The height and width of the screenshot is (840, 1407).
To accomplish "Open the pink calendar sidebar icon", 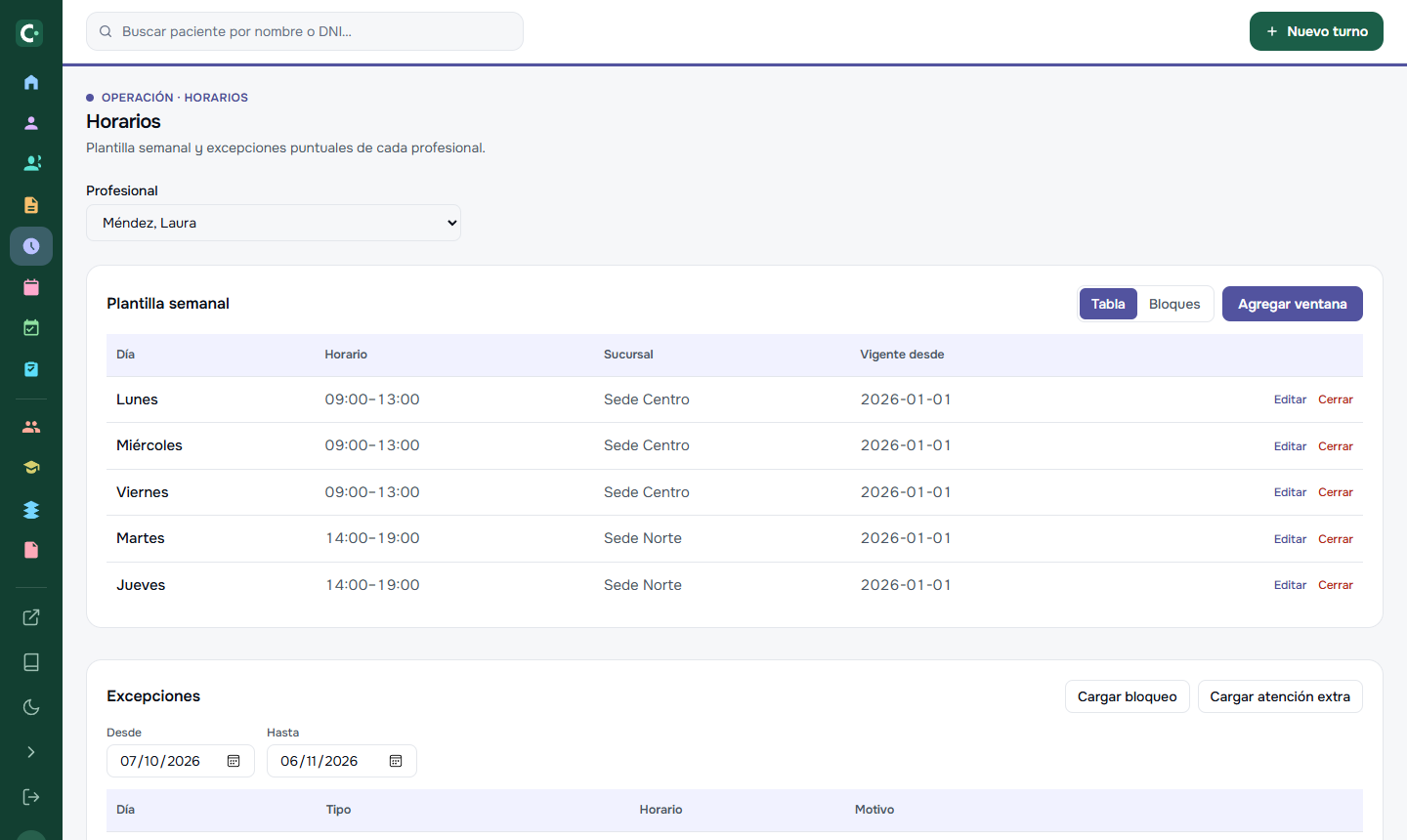I will click(31, 287).
